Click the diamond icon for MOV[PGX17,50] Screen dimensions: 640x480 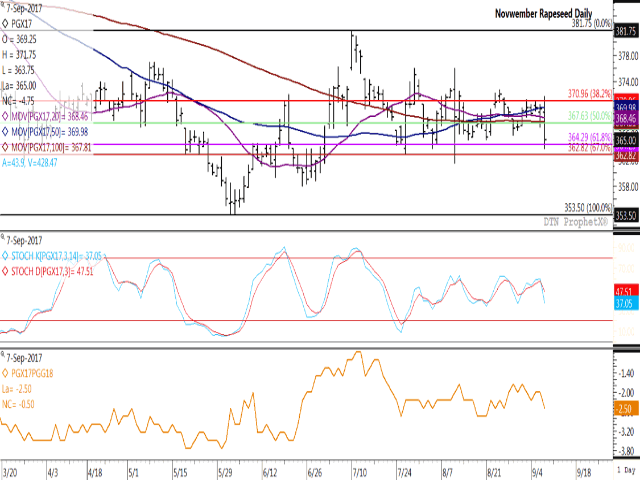pos(5,132)
